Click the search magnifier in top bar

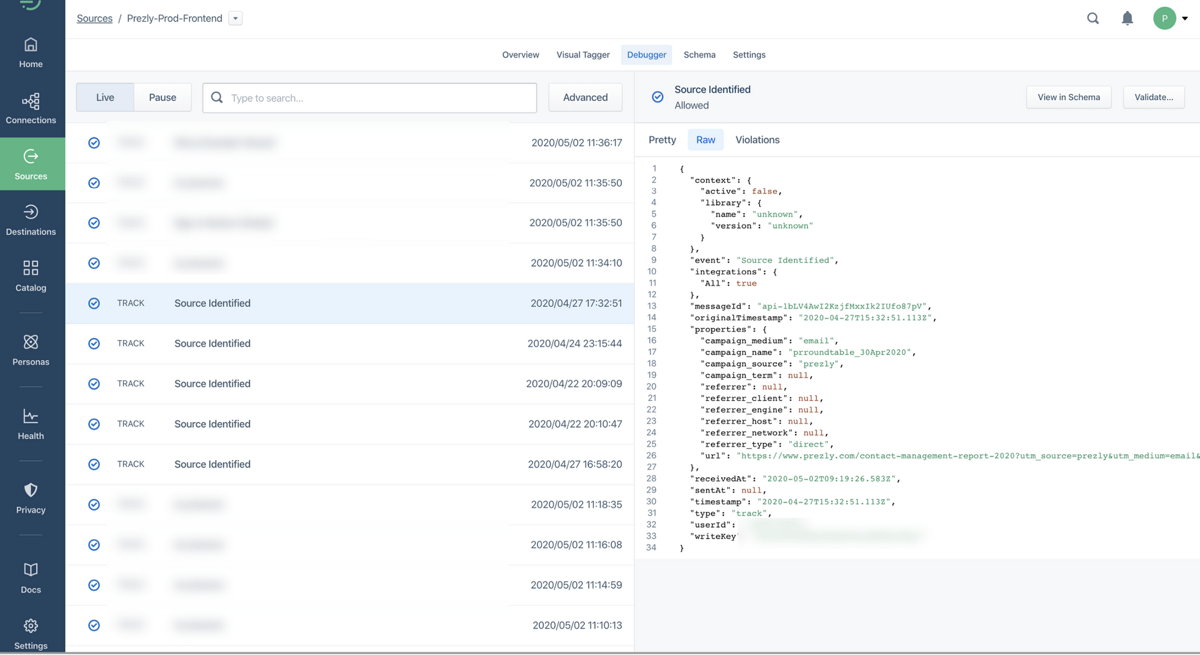coord(1093,18)
